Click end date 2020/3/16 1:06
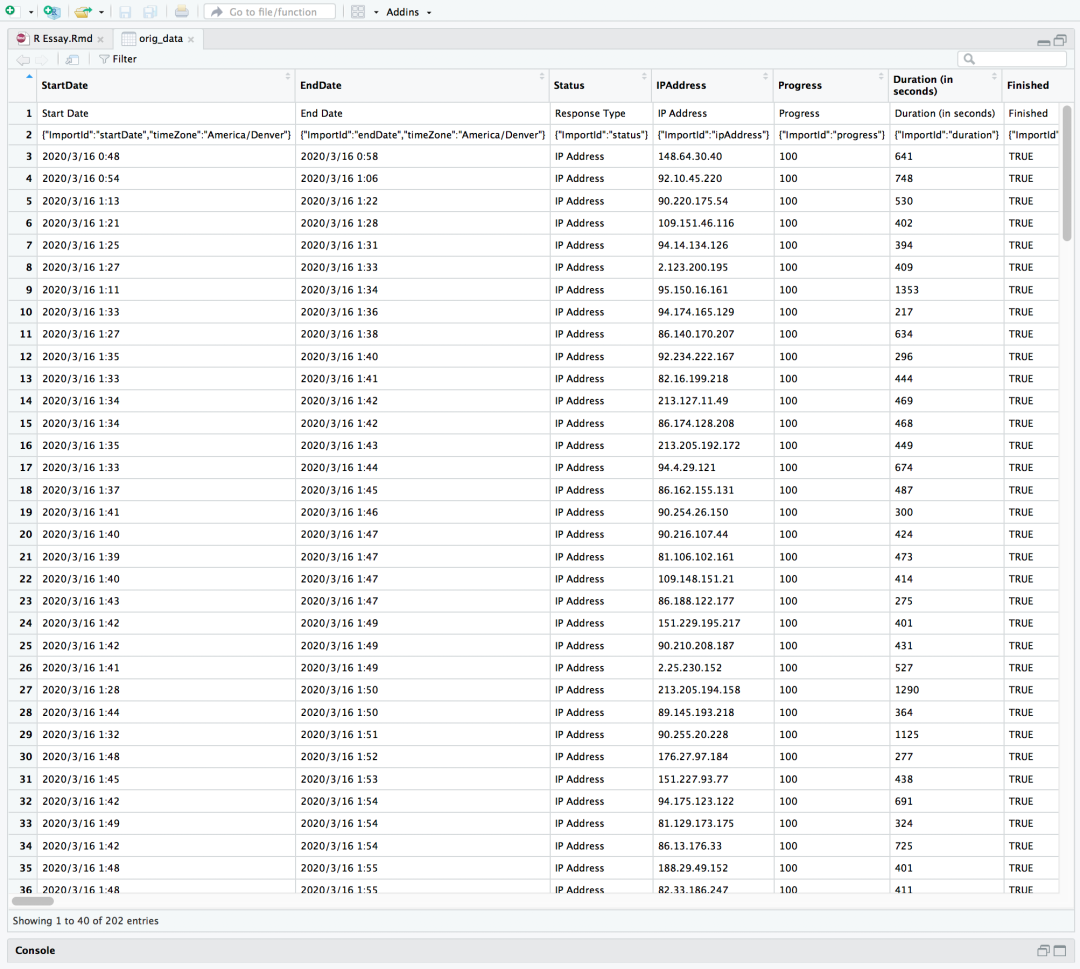1080x969 pixels. click(x=422, y=179)
